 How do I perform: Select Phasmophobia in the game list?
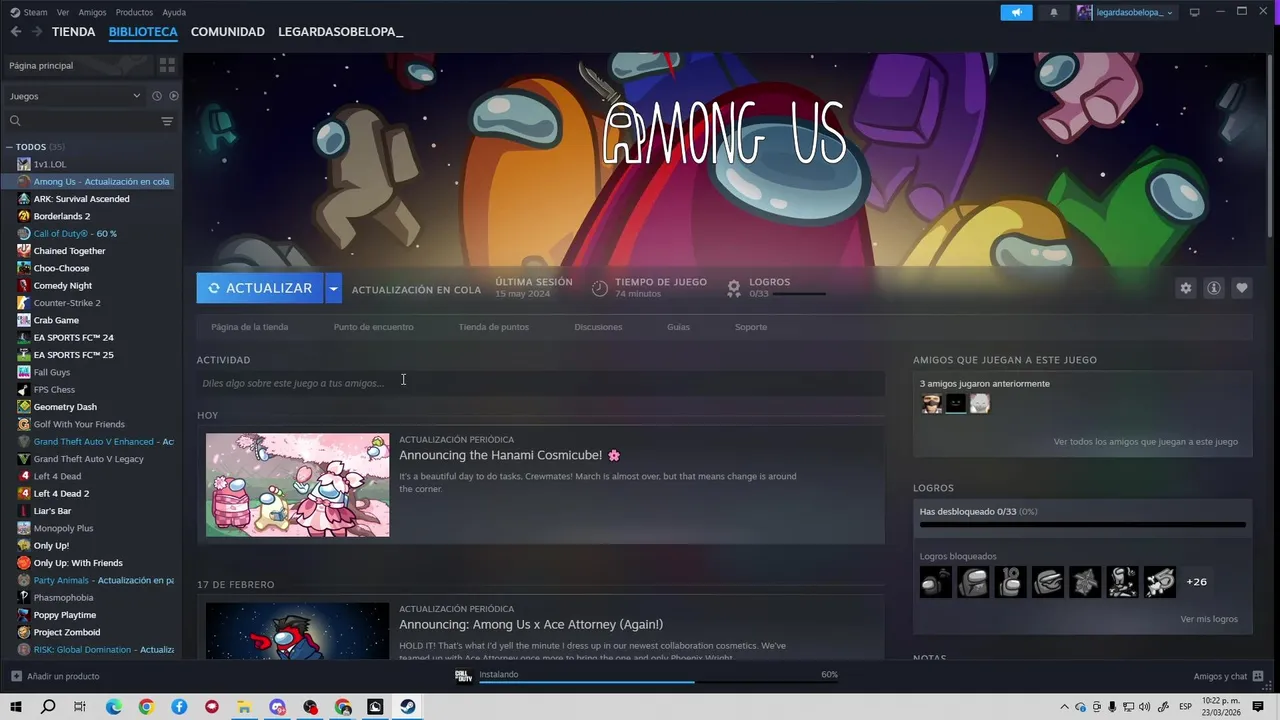click(63, 598)
